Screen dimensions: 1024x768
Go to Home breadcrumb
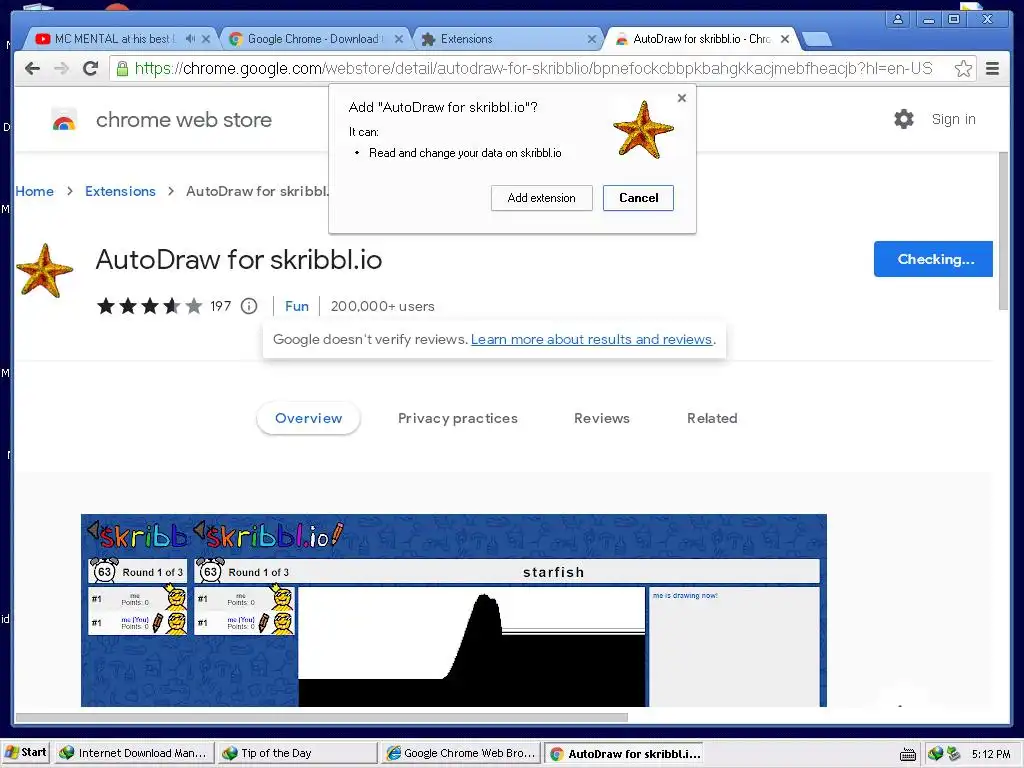click(x=35, y=191)
